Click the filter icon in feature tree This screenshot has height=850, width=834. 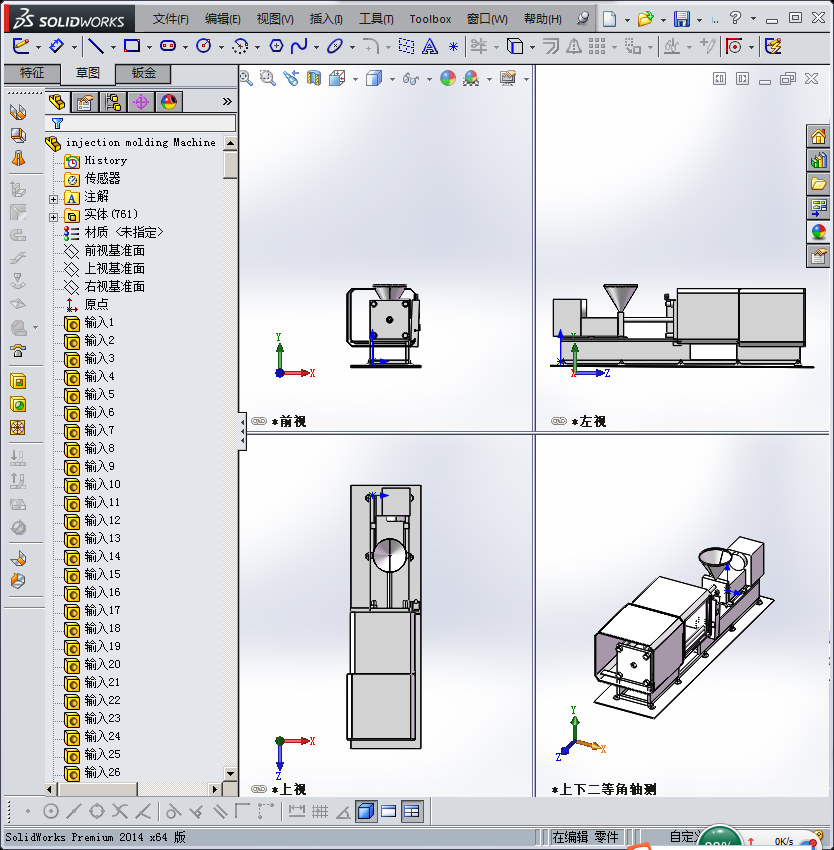57,123
